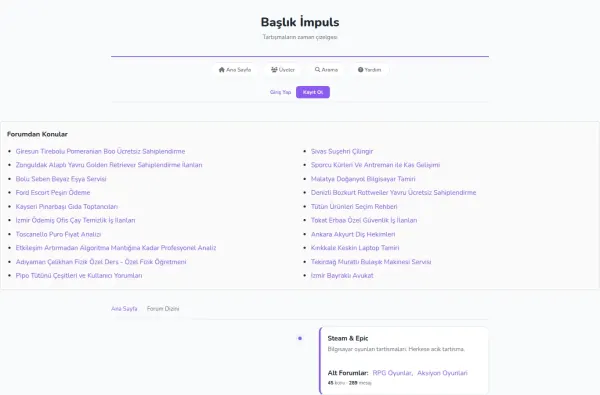Open Malatya Doğanyol Bilgisayar Tamiri topic
Viewport: 600px width, 395px height.
363,179
